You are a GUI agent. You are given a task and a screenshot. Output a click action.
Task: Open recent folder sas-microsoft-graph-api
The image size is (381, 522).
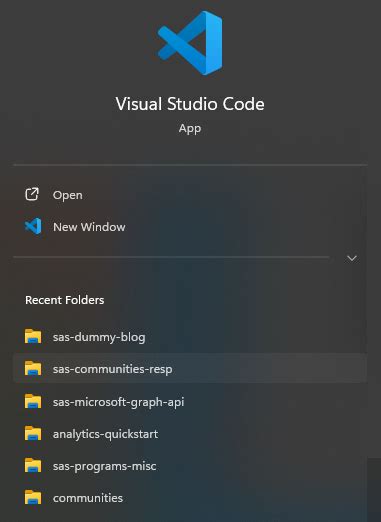click(190, 401)
